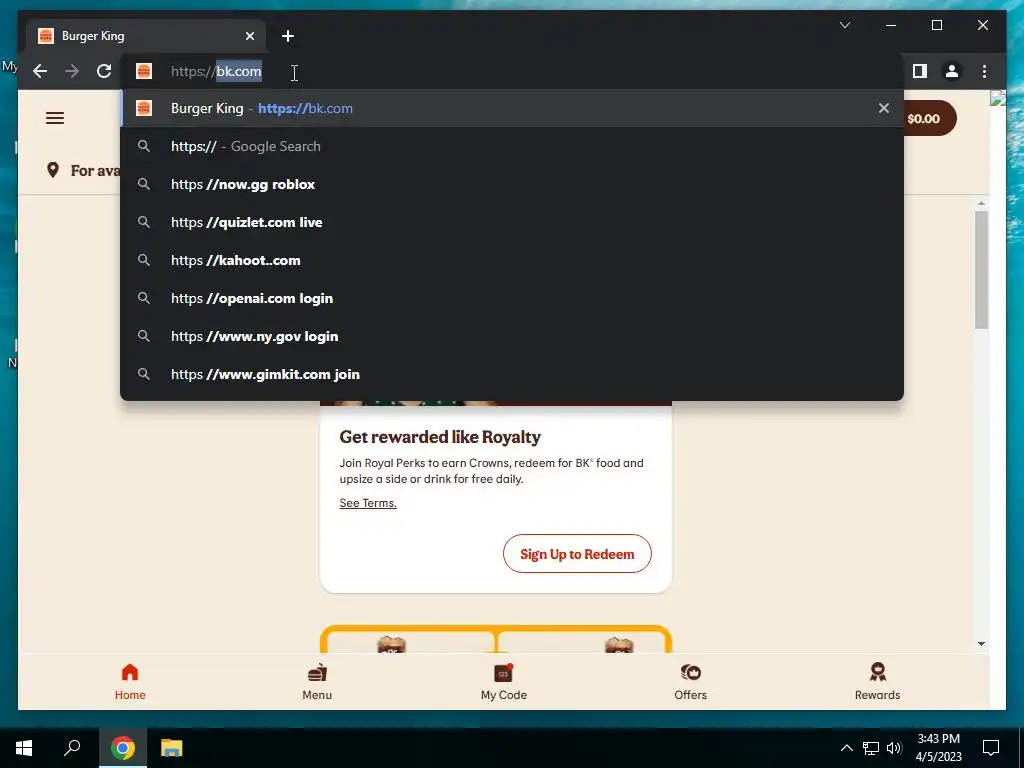Open the Menu tab
The width and height of the screenshot is (1024, 768).
click(317, 681)
